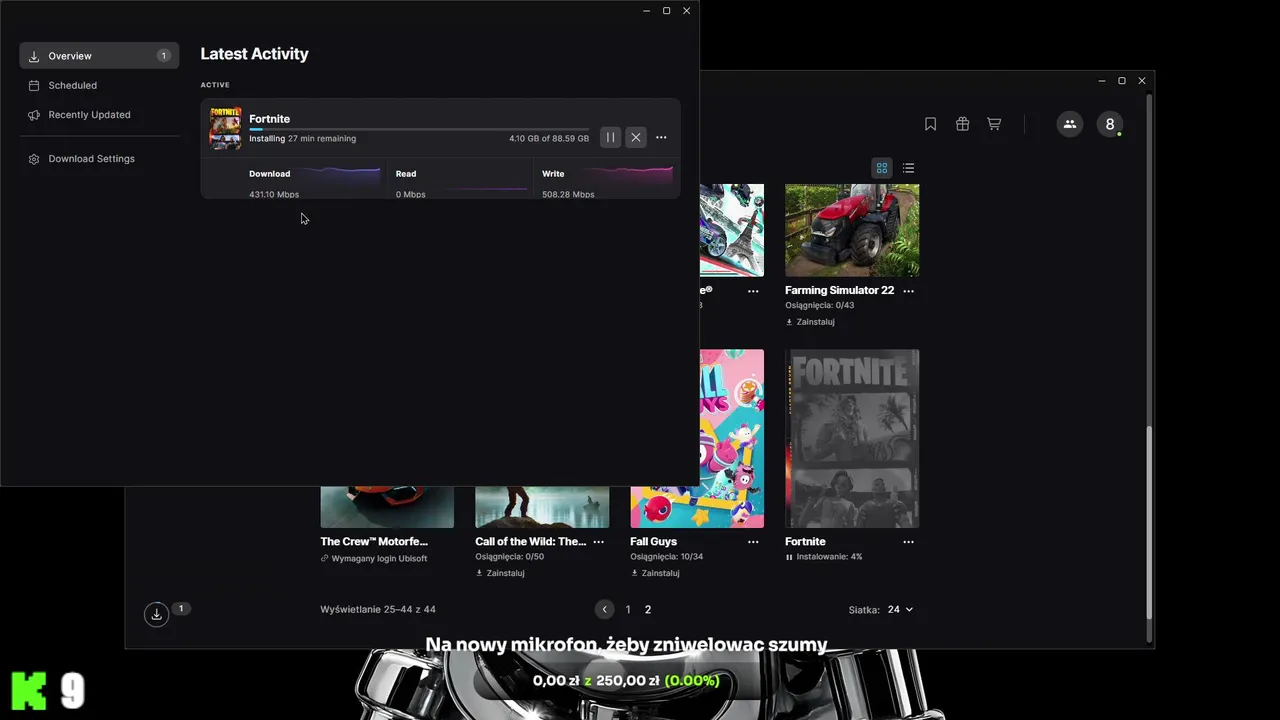The image size is (1280, 720).
Task: Open the account profile avatar
Action: pyautogui.click(x=1109, y=124)
